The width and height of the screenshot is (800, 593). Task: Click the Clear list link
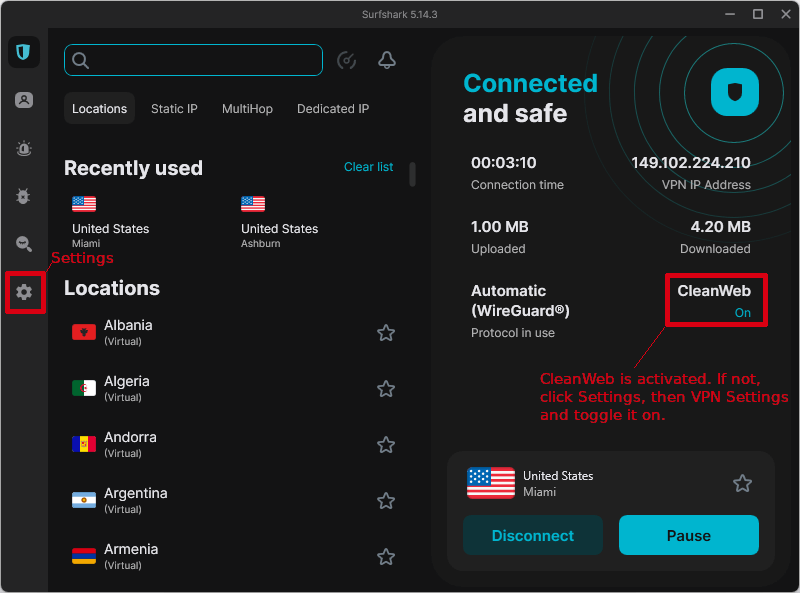pos(368,167)
